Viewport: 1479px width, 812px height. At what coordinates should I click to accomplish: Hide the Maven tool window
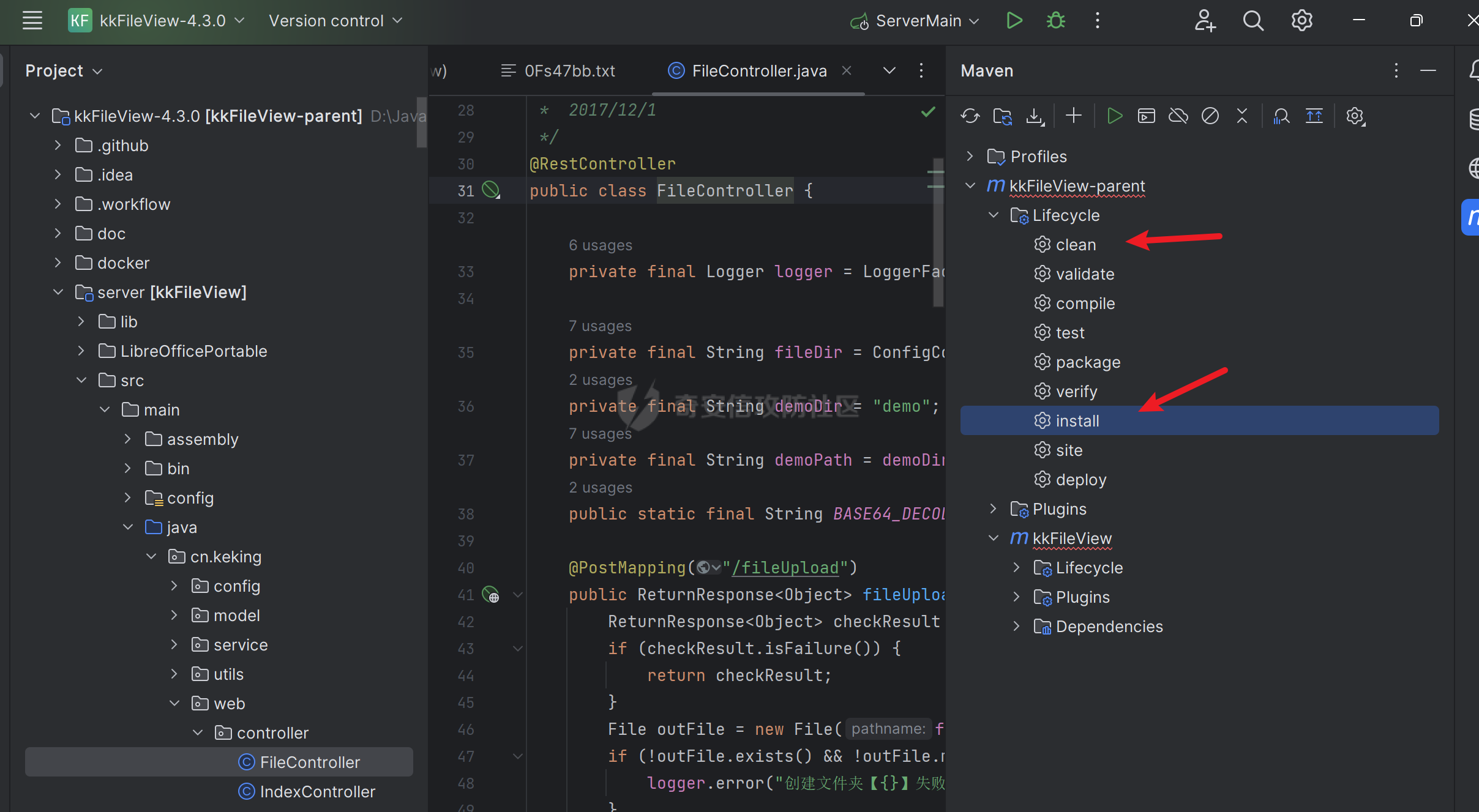coord(1428,70)
